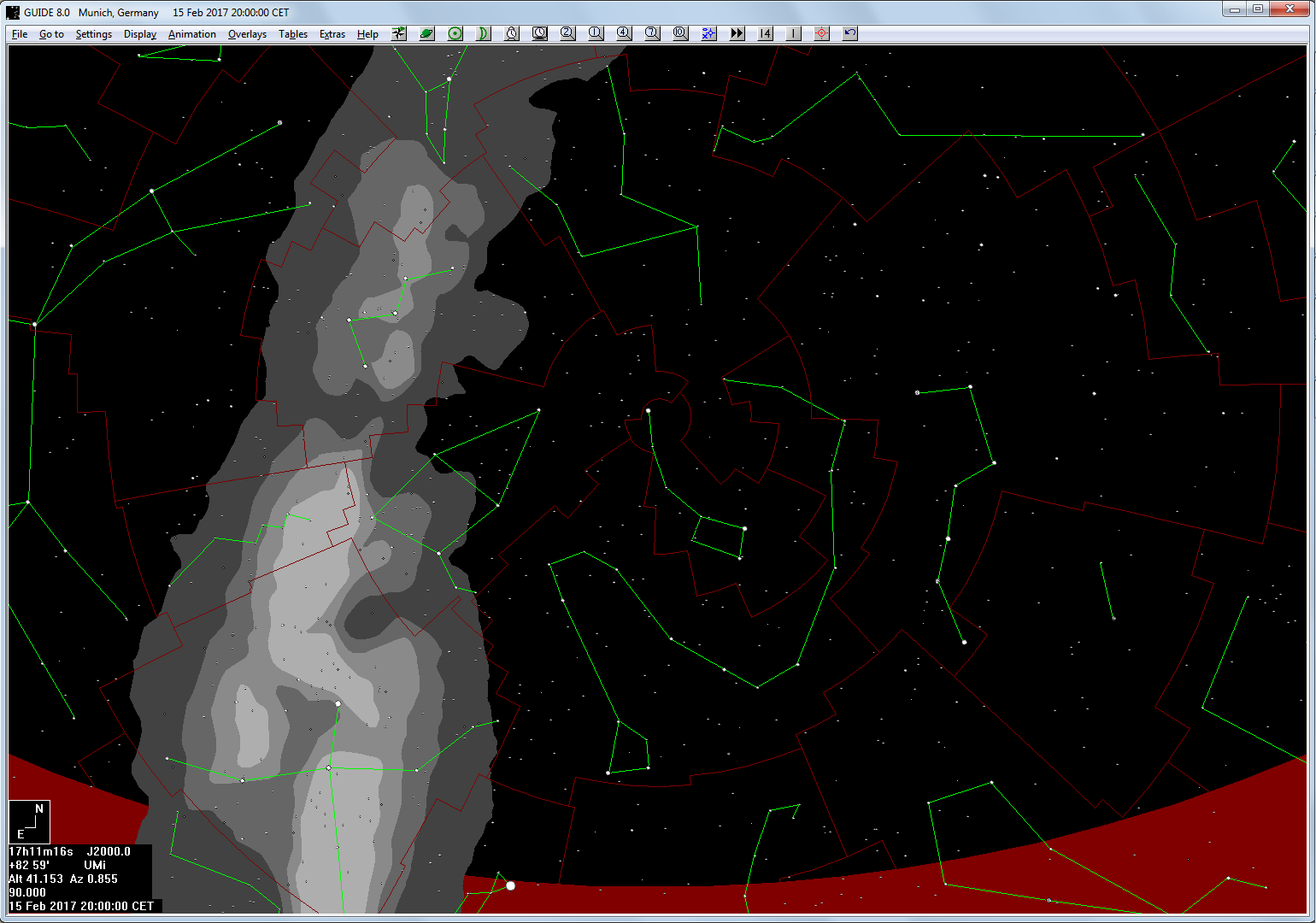Click the green circled dot toolbar icon

point(455,33)
